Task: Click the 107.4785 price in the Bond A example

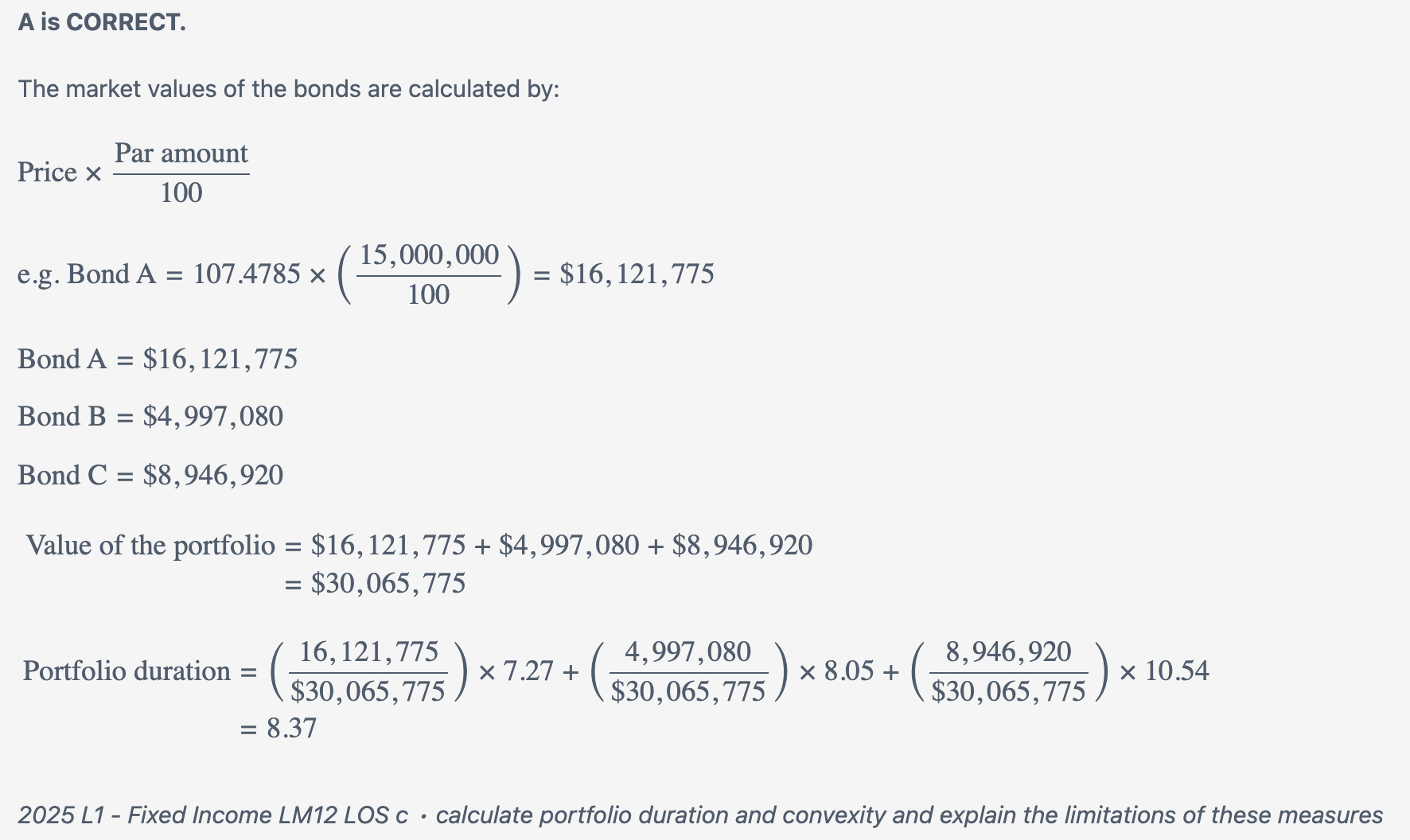Action: point(247,274)
